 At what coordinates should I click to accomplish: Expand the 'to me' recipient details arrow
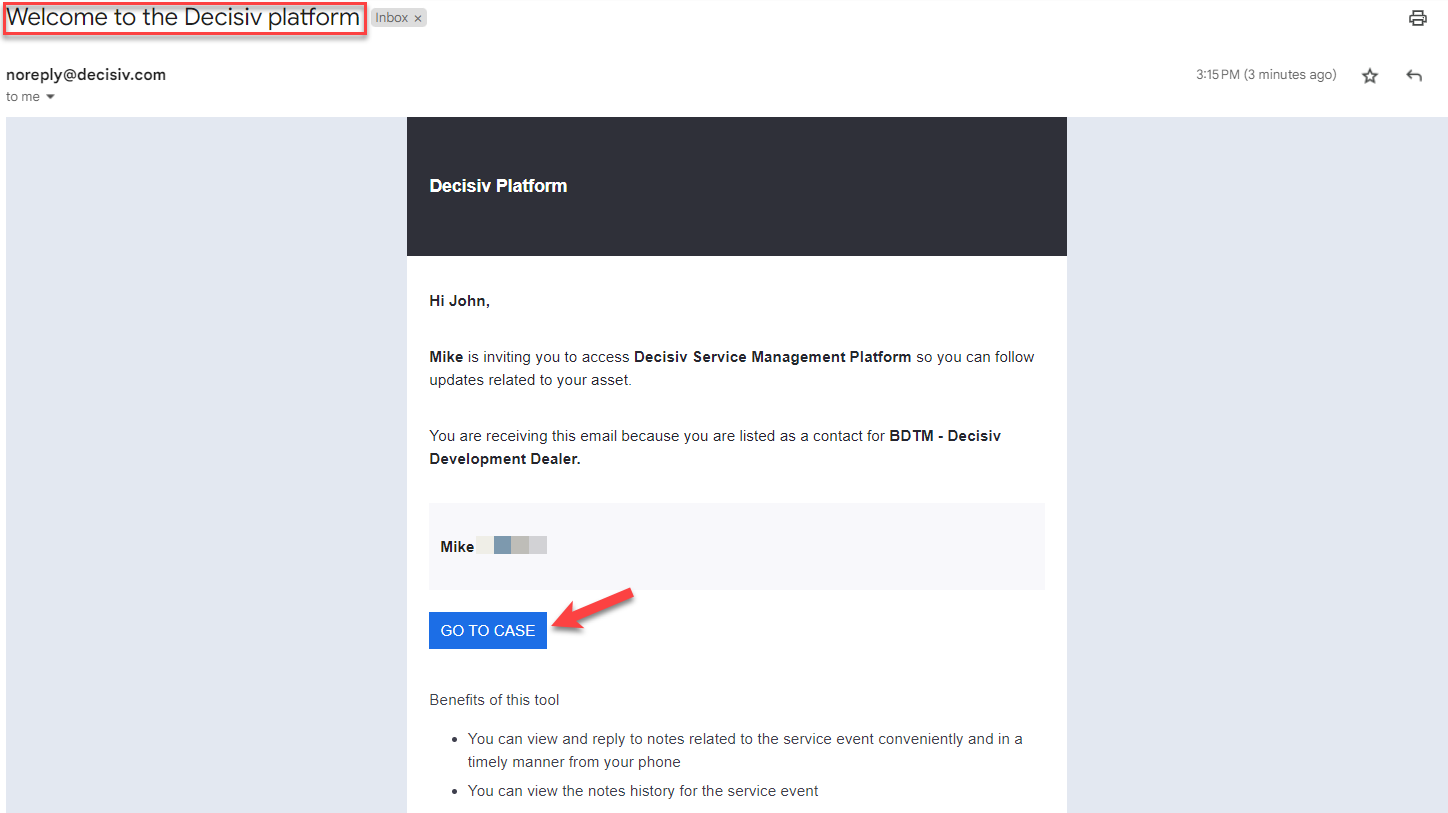click(50, 97)
